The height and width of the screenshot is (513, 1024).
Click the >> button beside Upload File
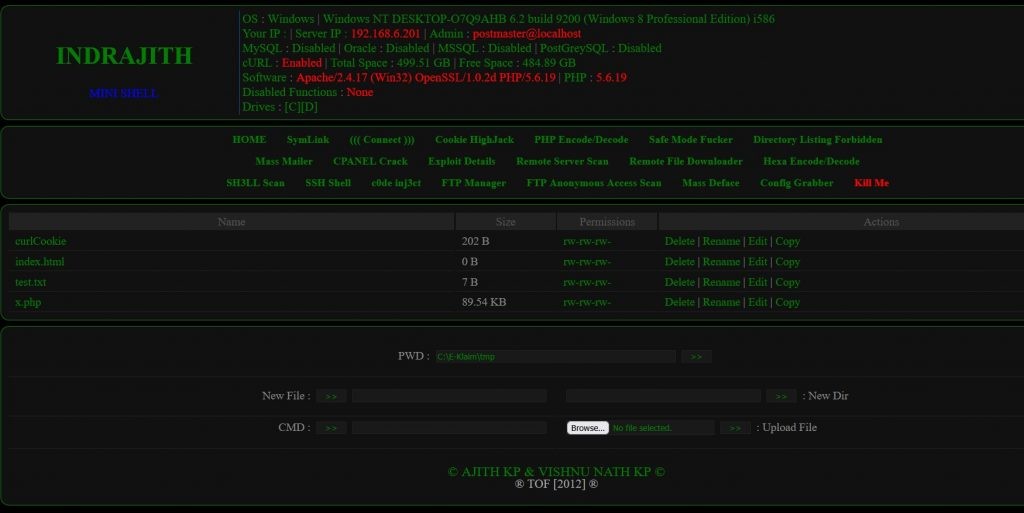click(x=735, y=428)
